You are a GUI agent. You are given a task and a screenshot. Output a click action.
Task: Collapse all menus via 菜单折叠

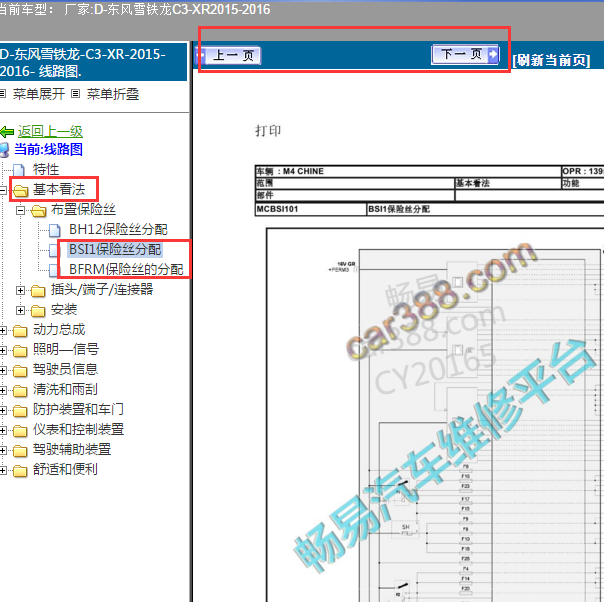(x=113, y=94)
